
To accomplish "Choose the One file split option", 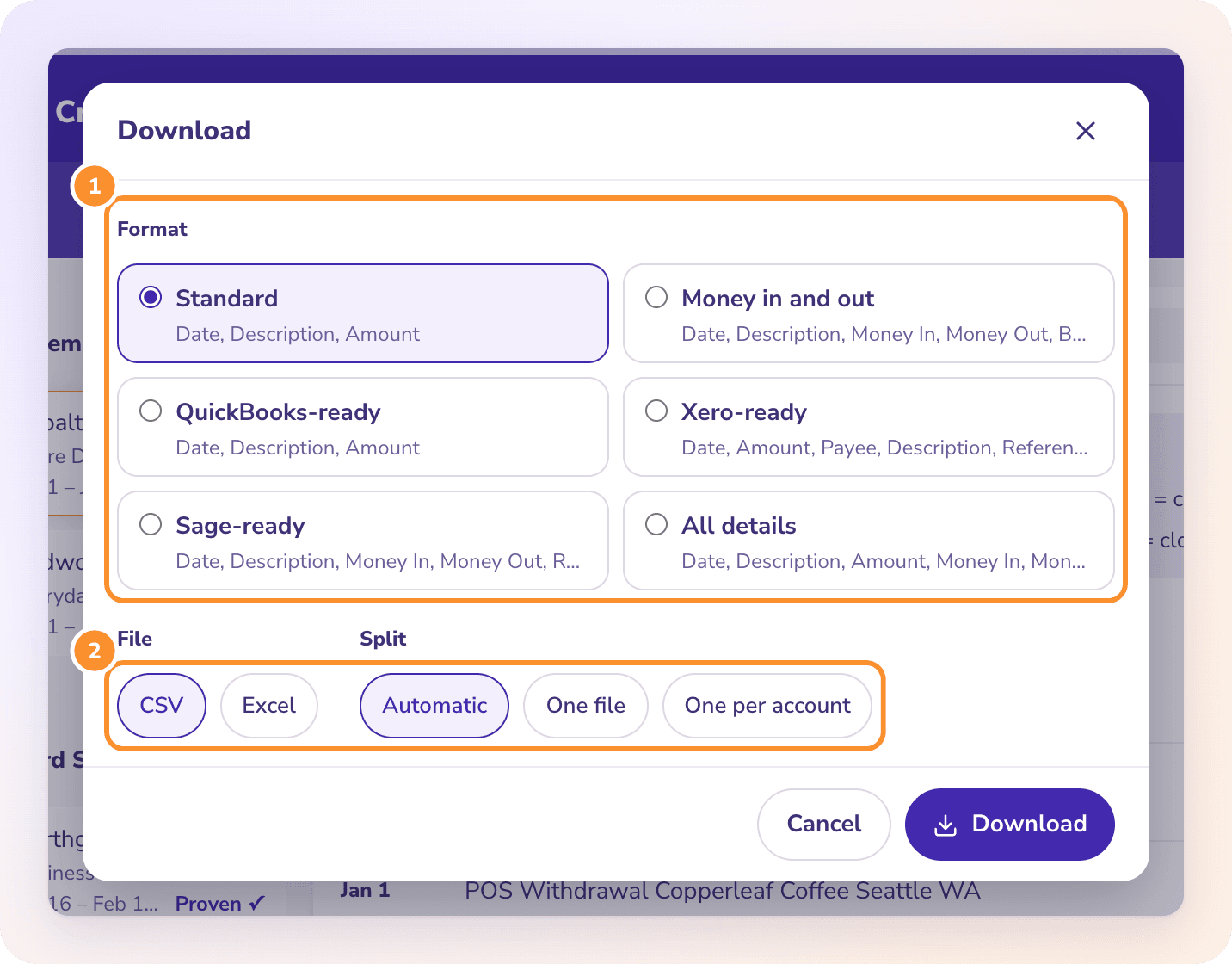I will point(586,706).
